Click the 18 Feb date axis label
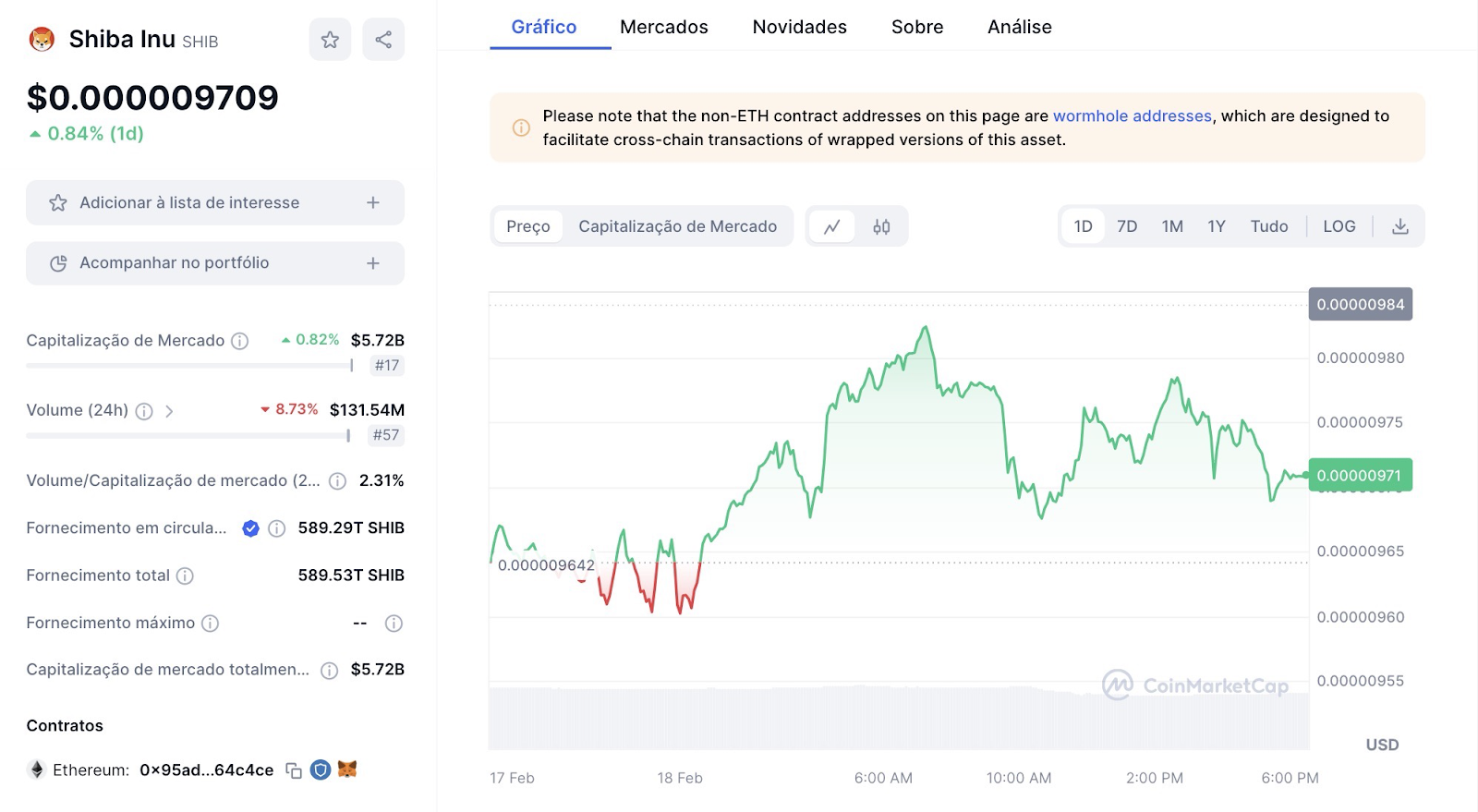 [x=680, y=779]
